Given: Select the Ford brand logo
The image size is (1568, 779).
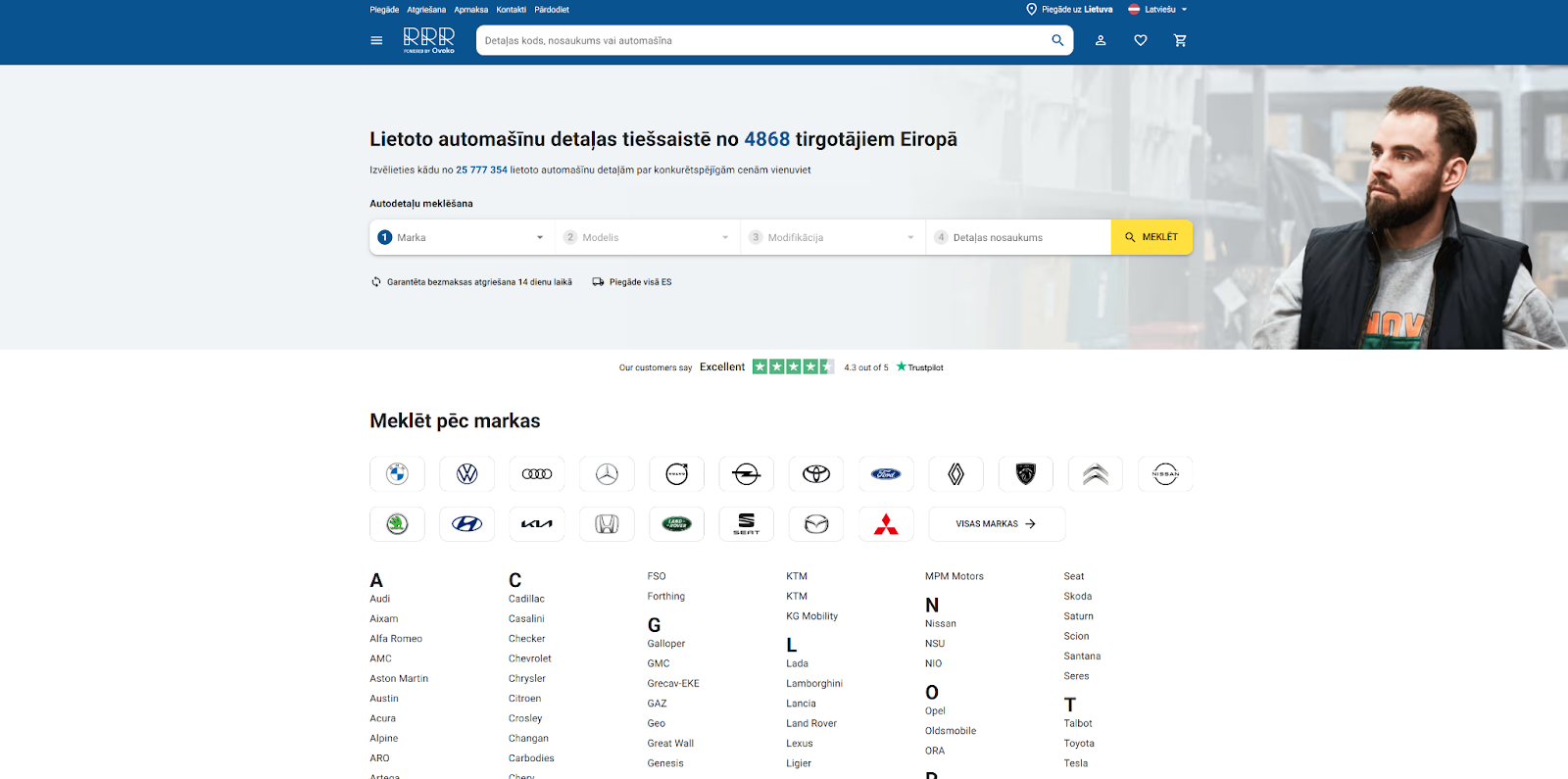Looking at the screenshot, I should (x=886, y=474).
